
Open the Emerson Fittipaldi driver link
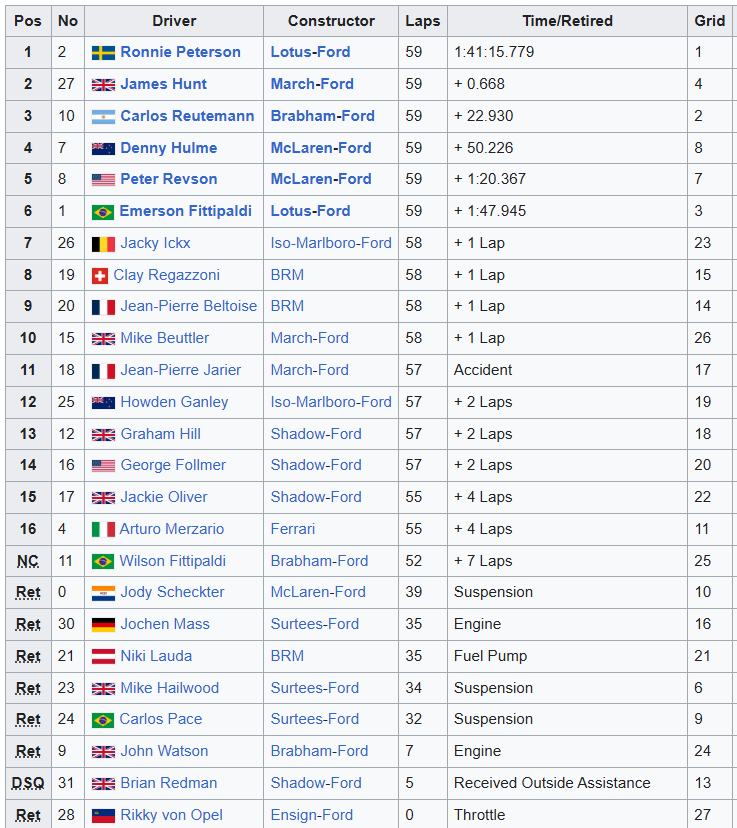(185, 211)
